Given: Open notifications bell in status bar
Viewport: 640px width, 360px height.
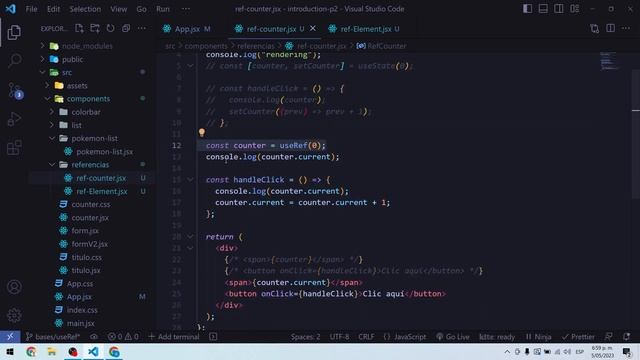Looking at the screenshot, I should [626, 337].
